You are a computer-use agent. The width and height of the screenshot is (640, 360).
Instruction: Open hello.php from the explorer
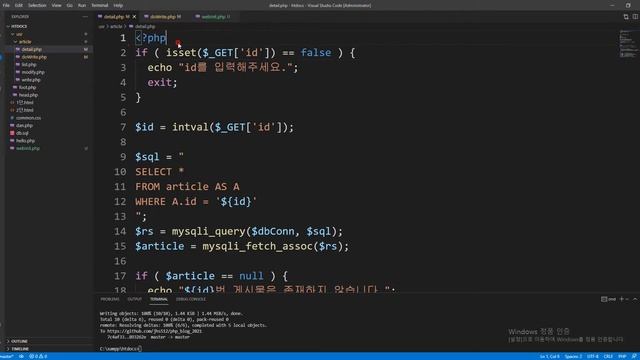point(26,141)
